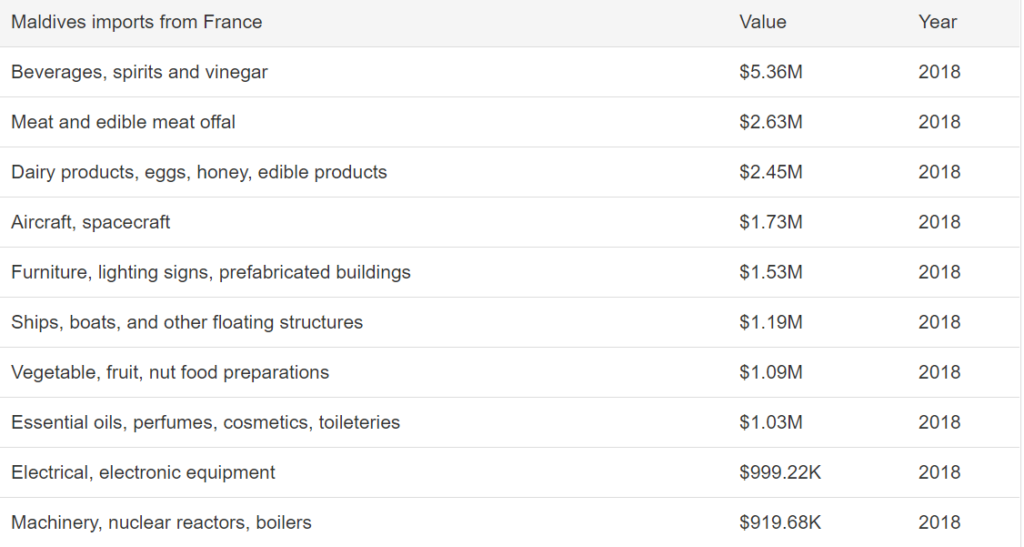1024x547 pixels.
Task: Click the $999.22K value cell
Action: pos(780,473)
